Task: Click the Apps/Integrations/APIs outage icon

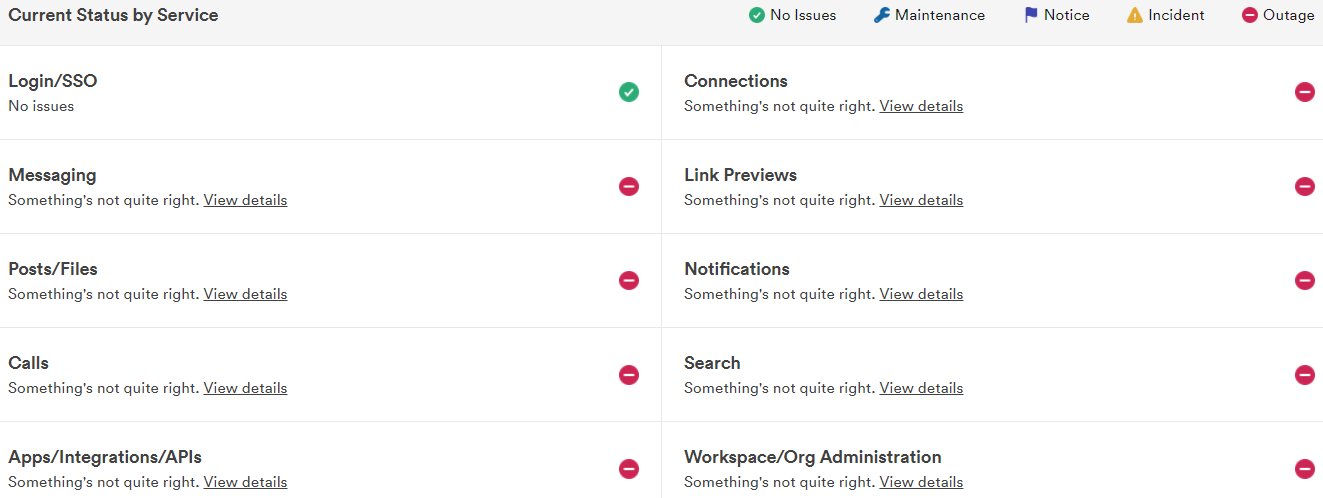Action: tap(628, 468)
